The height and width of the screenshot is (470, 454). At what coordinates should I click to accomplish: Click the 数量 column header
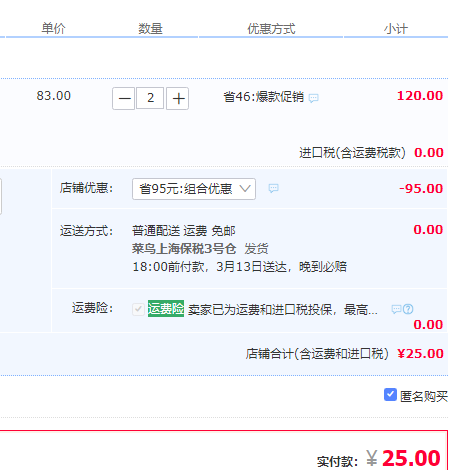[150, 29]
